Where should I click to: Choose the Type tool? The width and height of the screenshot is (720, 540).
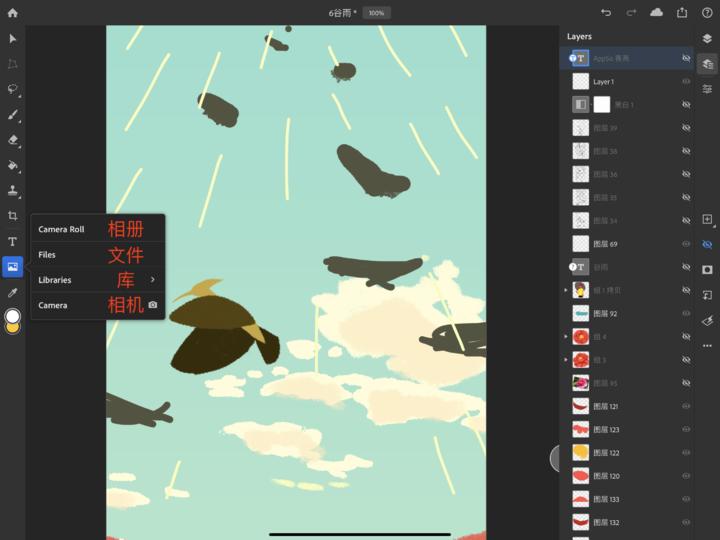pos(13,242)
